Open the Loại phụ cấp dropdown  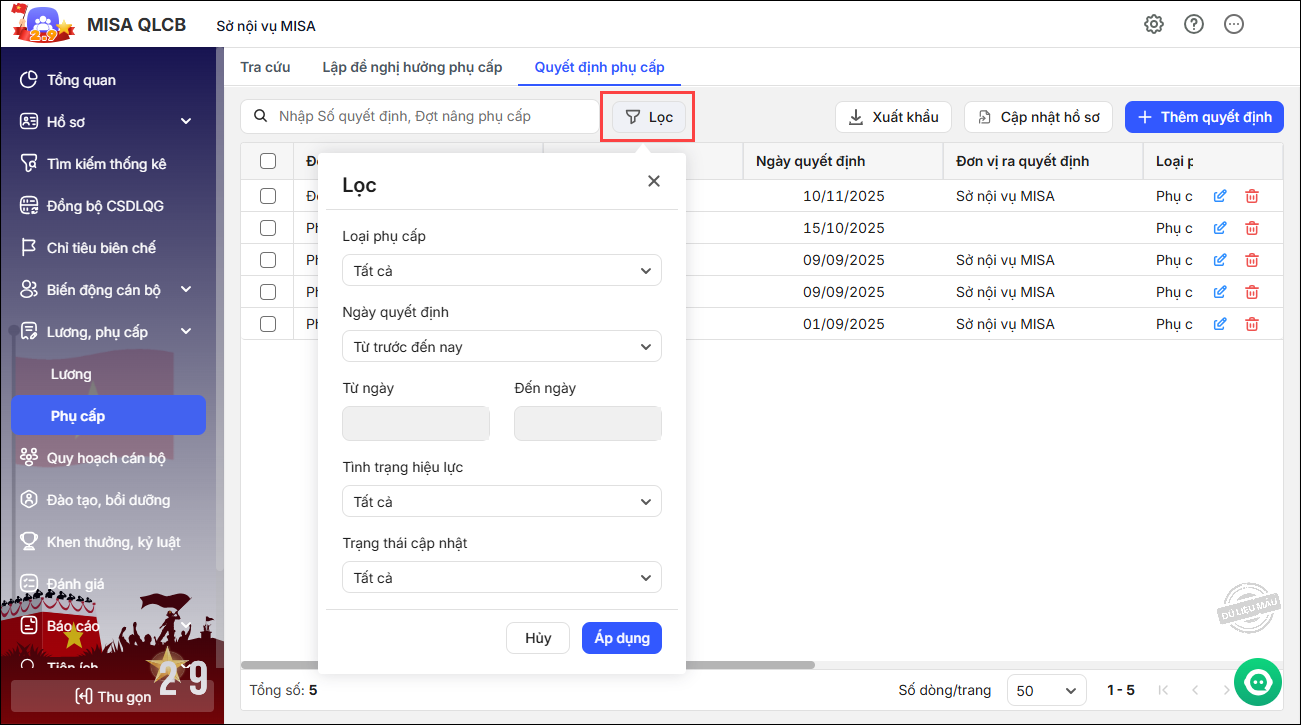coord(501,270)
